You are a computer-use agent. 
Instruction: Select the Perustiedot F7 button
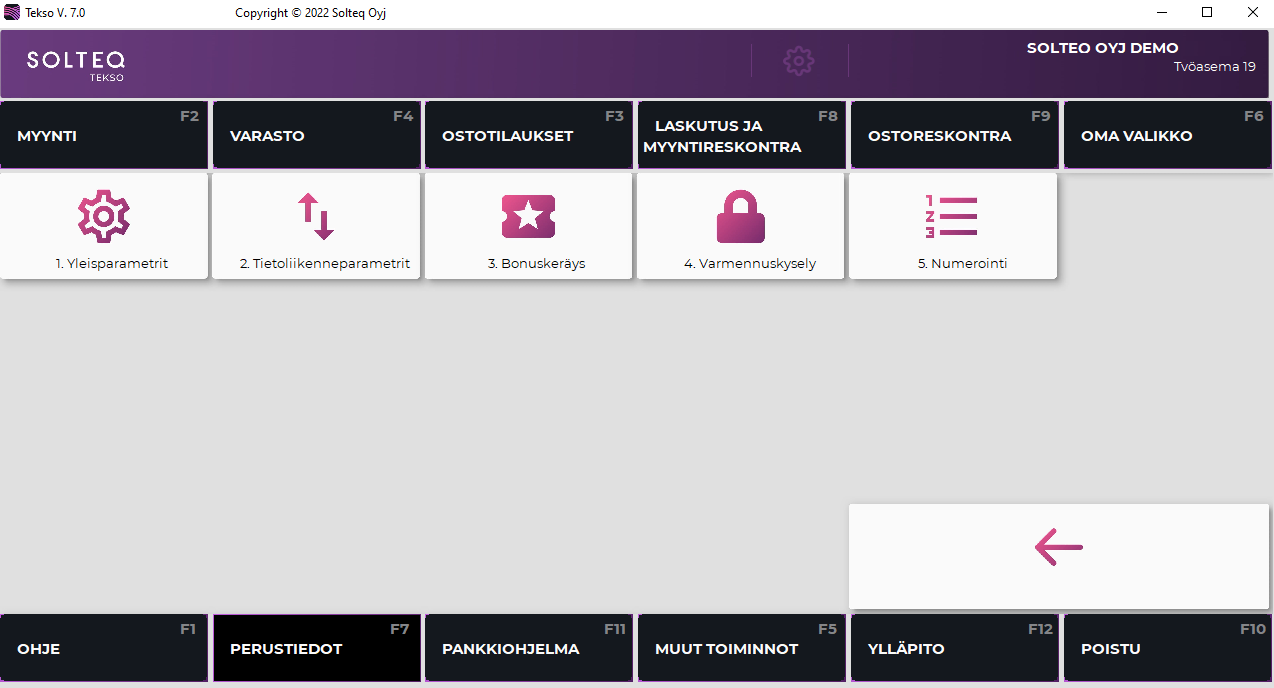[x=316, y=649]
